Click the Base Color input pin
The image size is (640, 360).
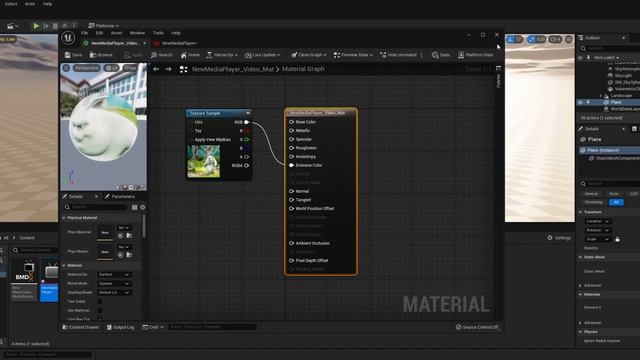coord(291,122)
